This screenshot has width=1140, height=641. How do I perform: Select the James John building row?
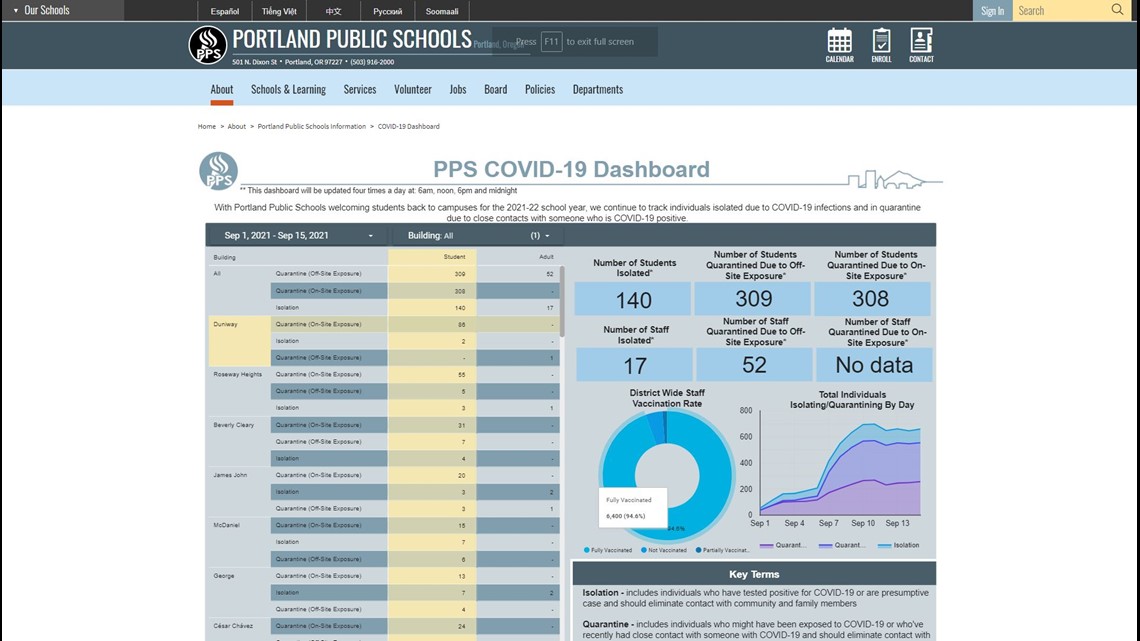coord(228,475)
